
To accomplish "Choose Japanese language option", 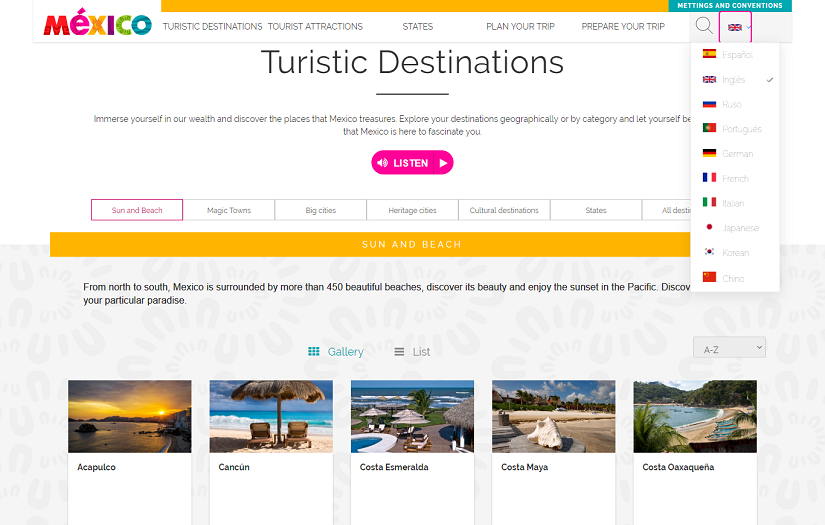I will [x=735, y=228].
